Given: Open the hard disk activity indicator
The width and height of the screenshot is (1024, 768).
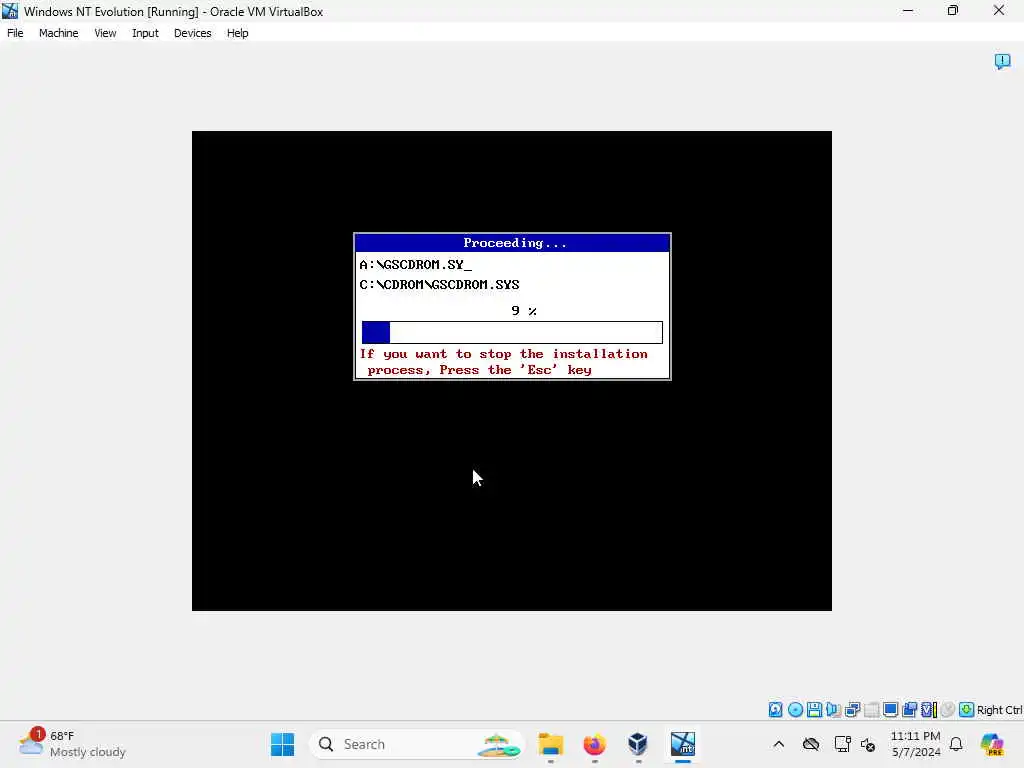Looking at the screenshot, I should click(x=775, y=710).
